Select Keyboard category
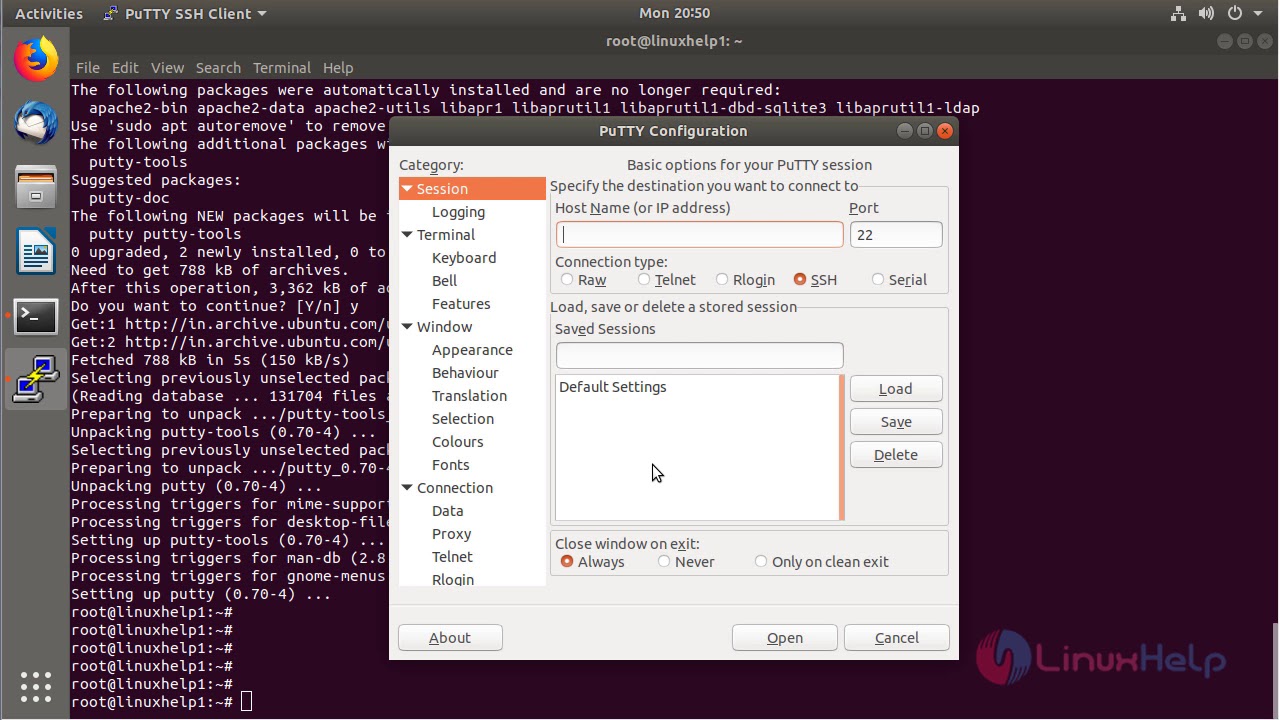 pyautogui.click(x=464, y=258)
